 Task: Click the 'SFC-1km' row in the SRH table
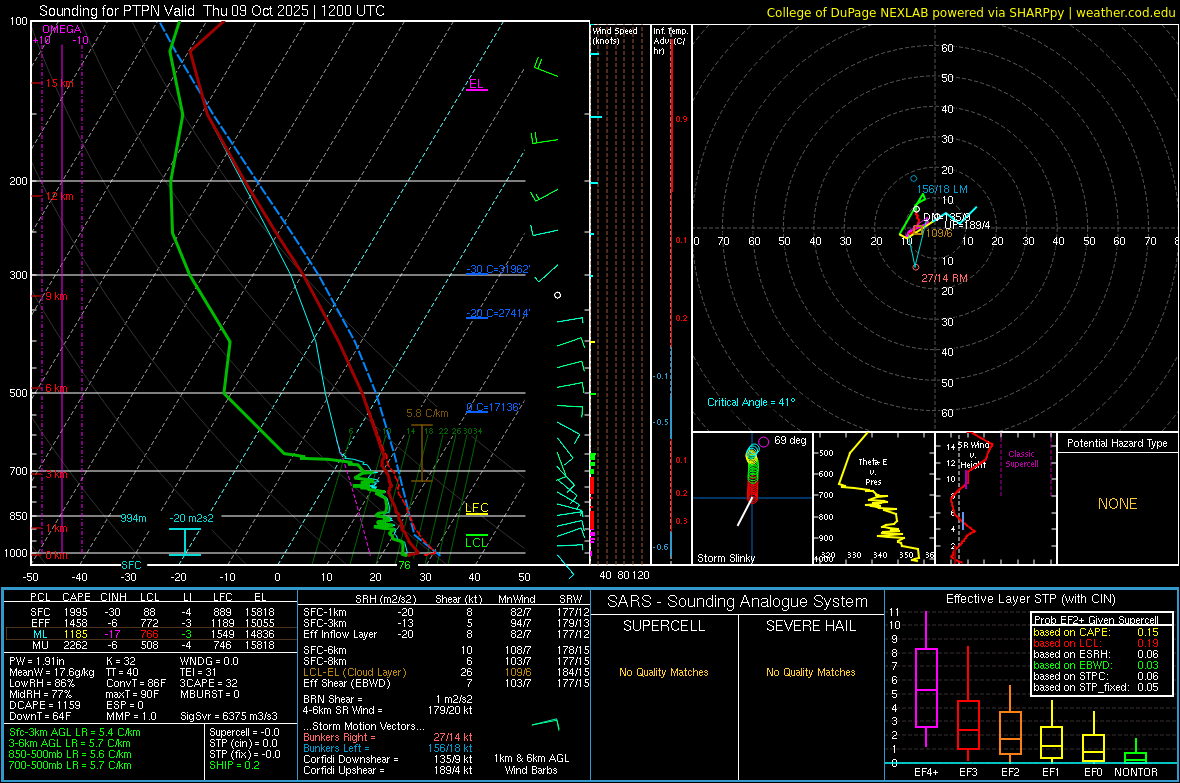click(446, 612)
